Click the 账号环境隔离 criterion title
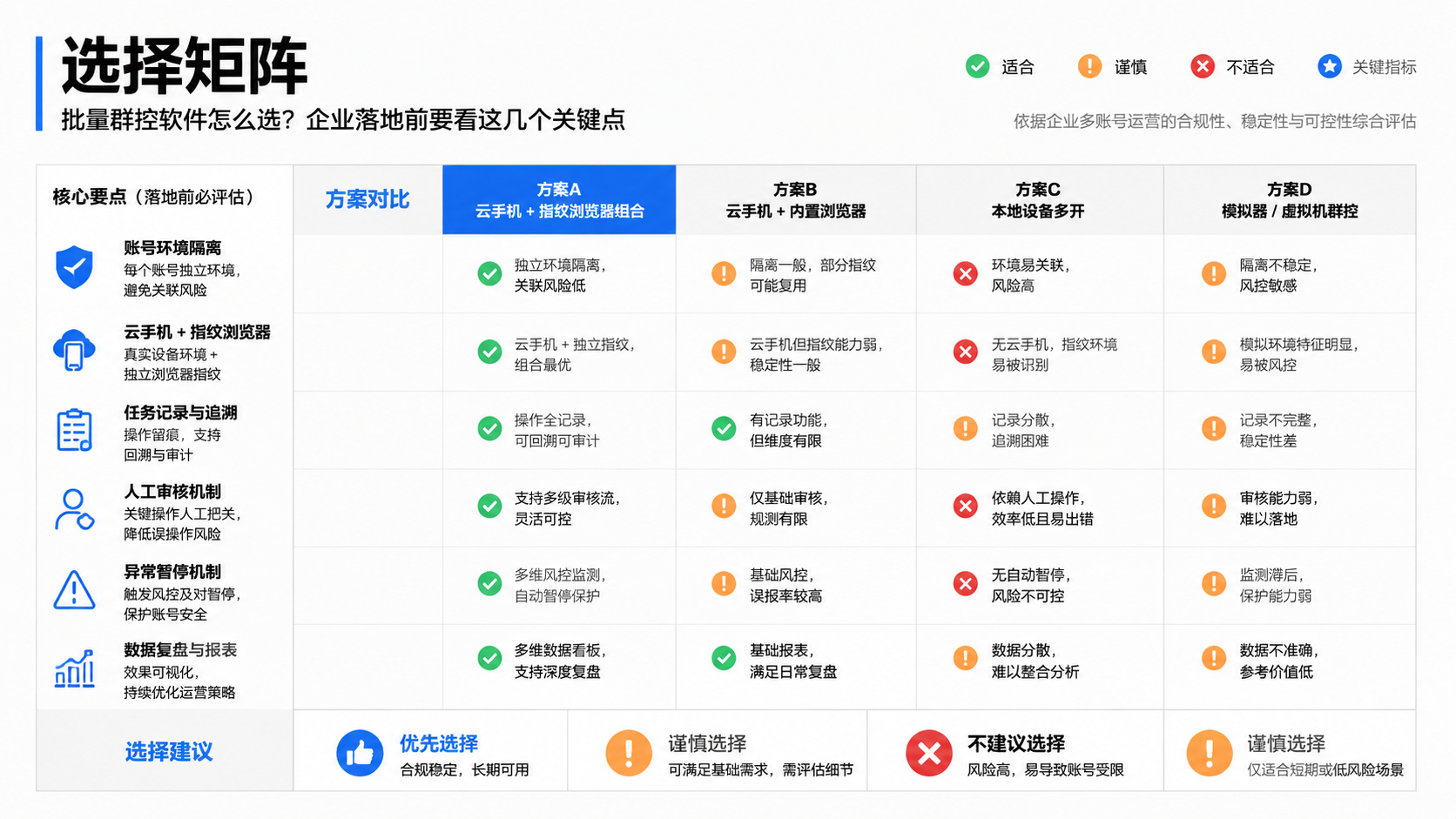1456x819 pixels. (x=172, y=248)
